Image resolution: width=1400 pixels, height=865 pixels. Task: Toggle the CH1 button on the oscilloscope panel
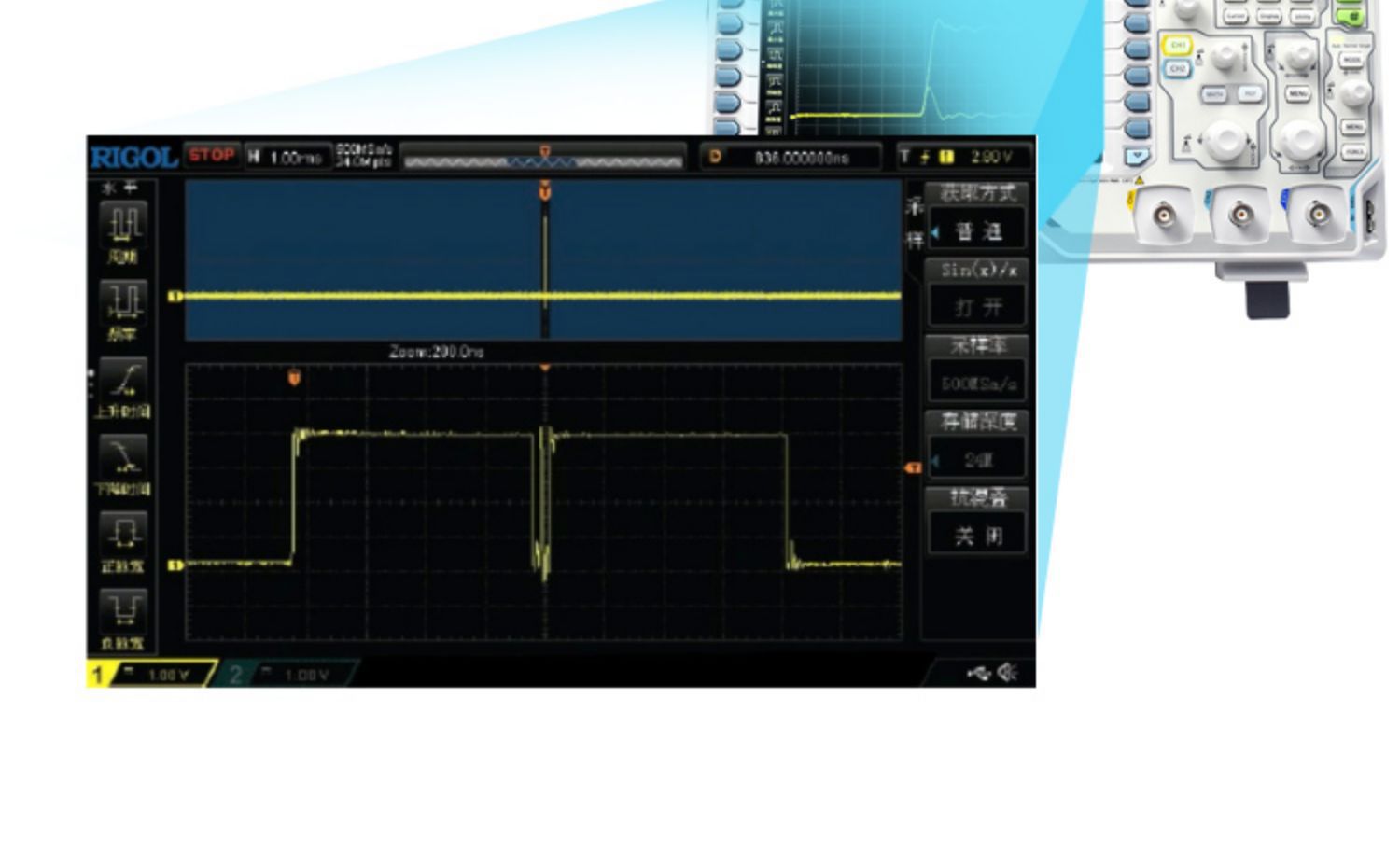[1178, 45]
